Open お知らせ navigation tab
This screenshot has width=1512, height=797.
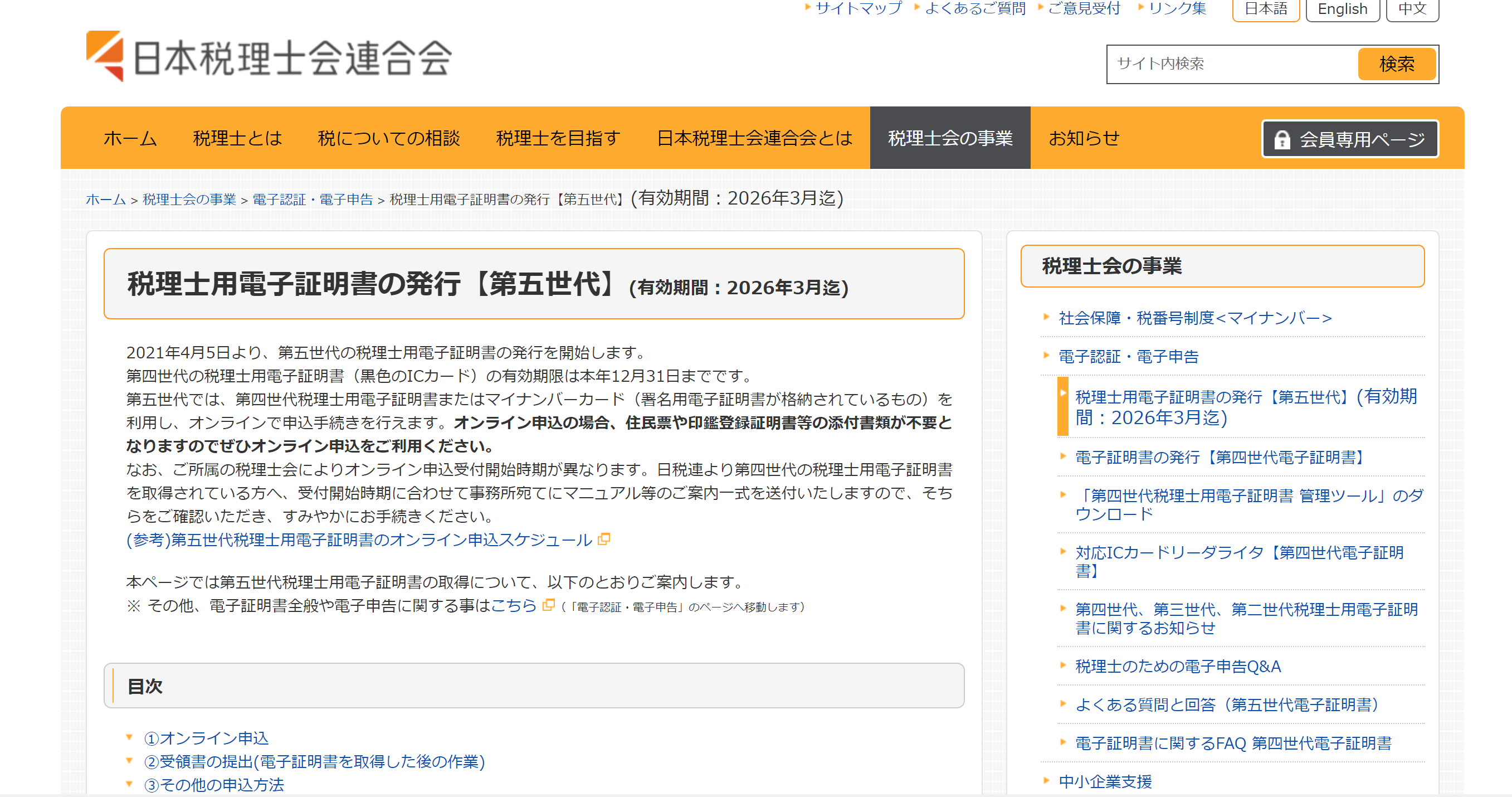1084,138
